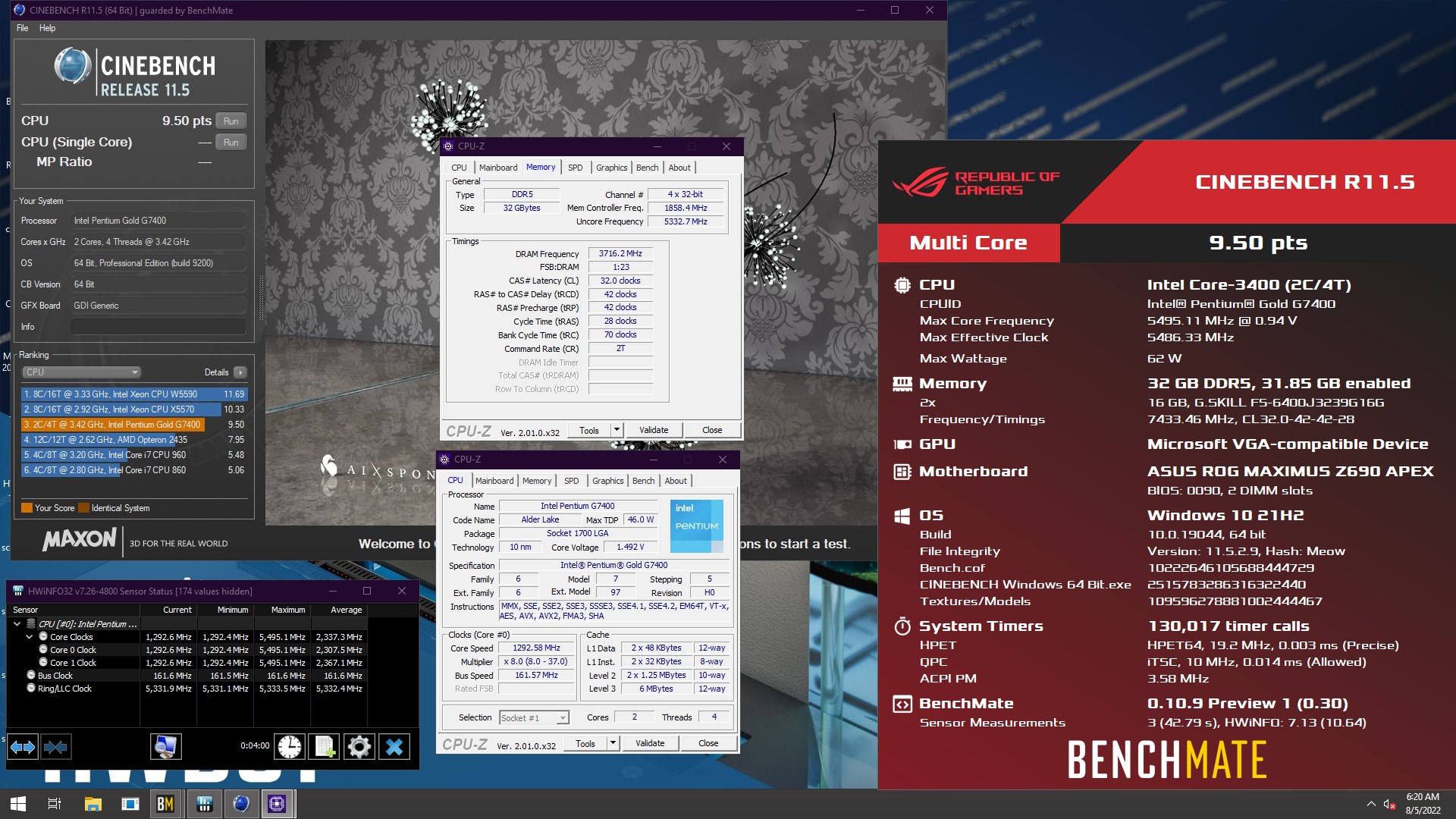Click Tools button in upper CPU-Z window

(589, 430)
